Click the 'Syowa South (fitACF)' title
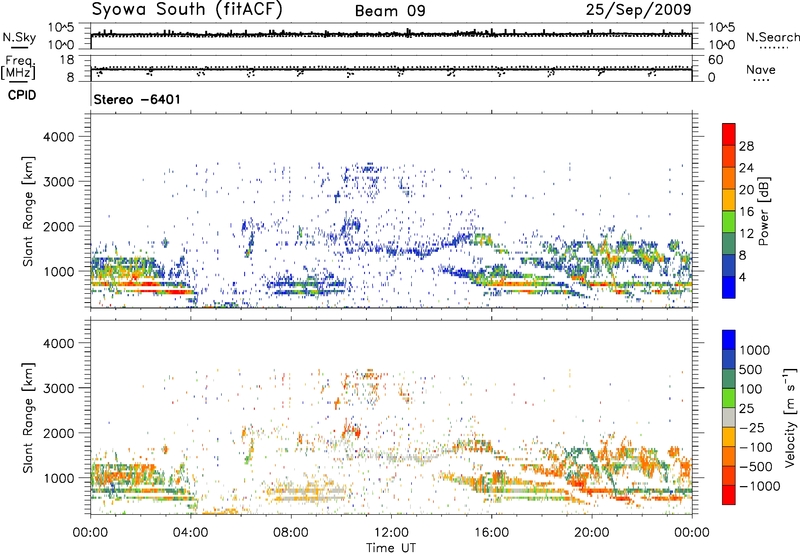The image size is (800, 554). (x=187, y=9)
